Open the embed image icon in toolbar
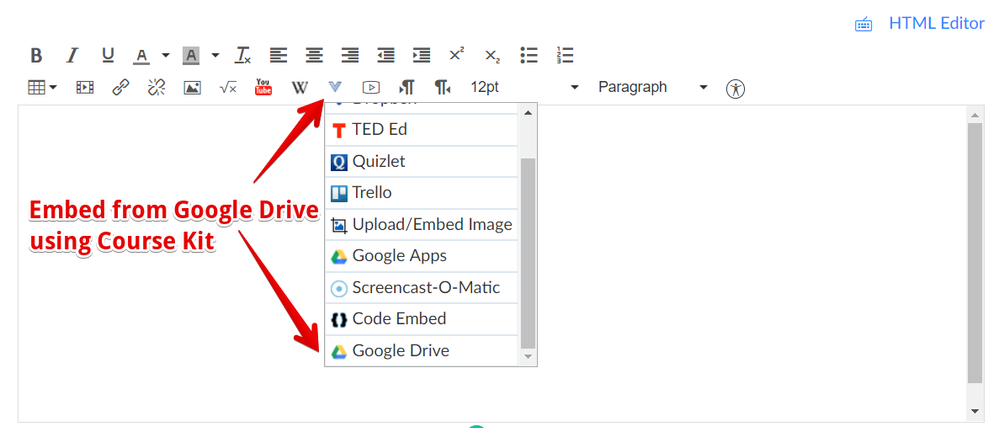 point(192,88)
